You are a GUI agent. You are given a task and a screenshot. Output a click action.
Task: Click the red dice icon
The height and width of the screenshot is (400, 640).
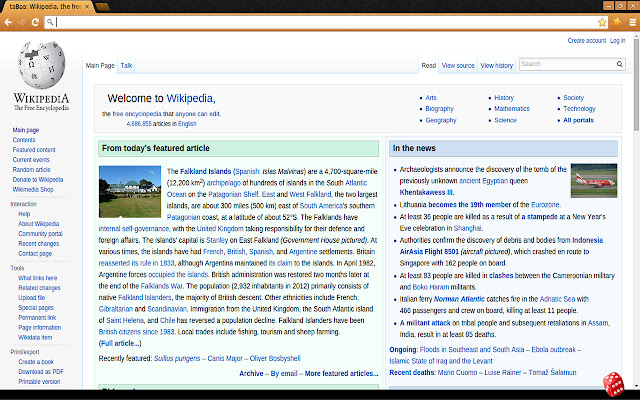click(613, 384)
